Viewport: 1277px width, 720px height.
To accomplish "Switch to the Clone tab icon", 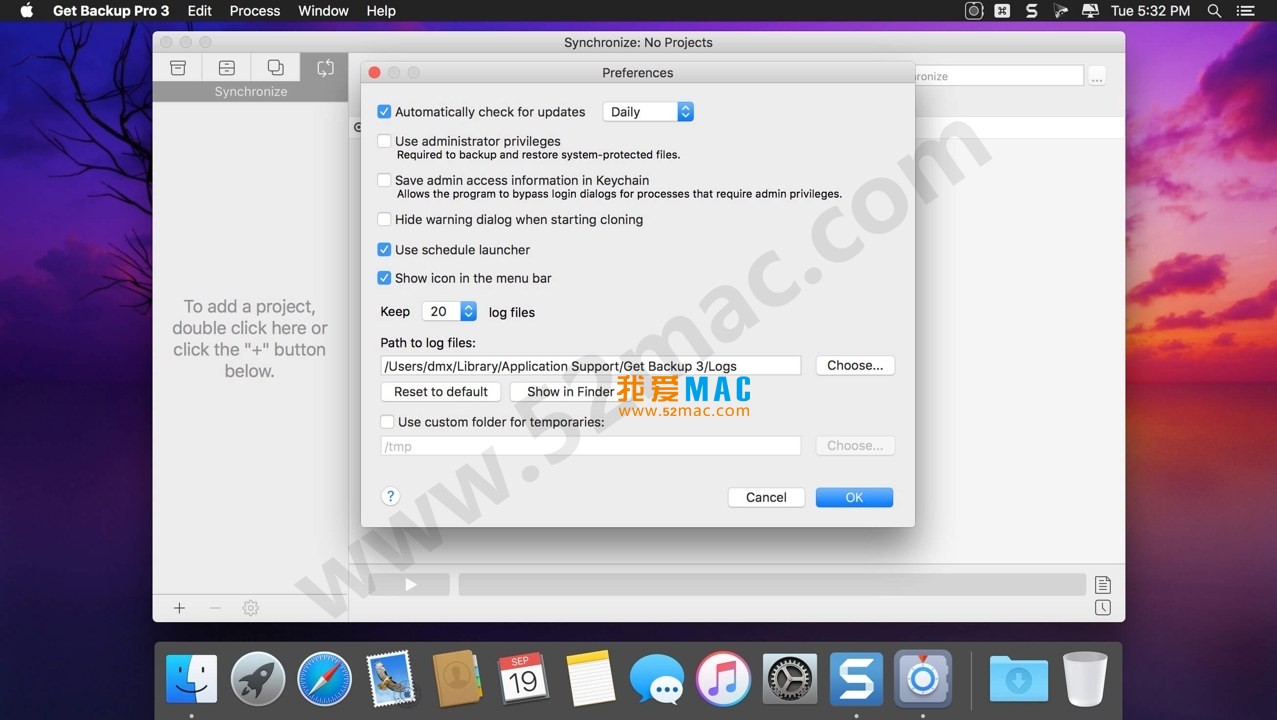I will (x=276, y=67).
